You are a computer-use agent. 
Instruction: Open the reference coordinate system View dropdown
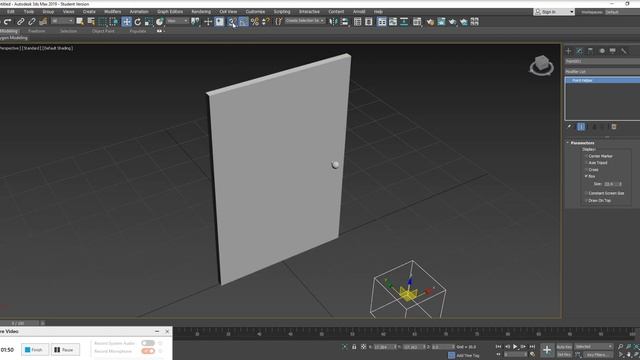click(178, 21)
